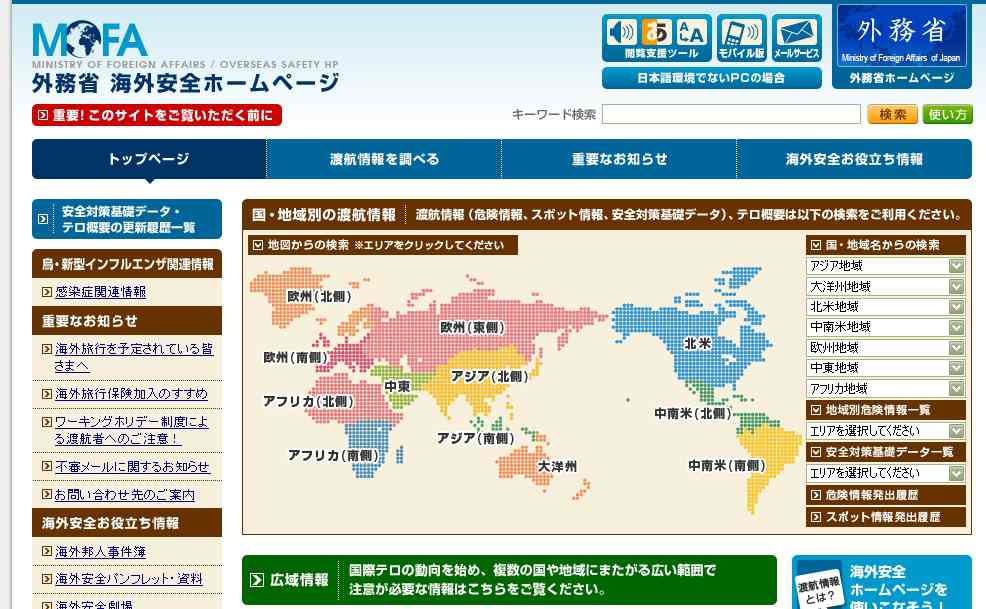
Task: Open the モバイル版 mobile phone icon
Action: pos(741,39)
